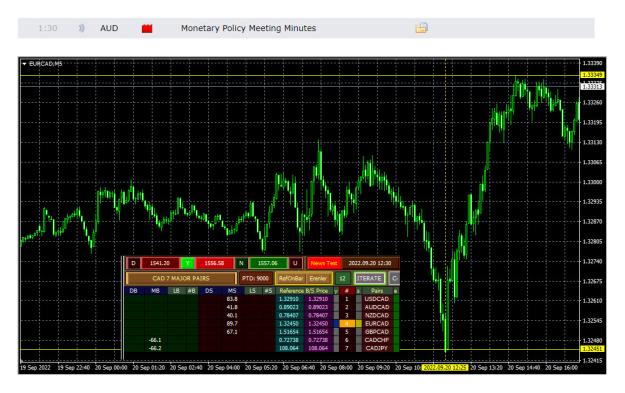Image resolution: width=625 pixels, height=393 pixels.
Task: Select the 2022.09.20 12:30 date field
Action: pos(370,263)
